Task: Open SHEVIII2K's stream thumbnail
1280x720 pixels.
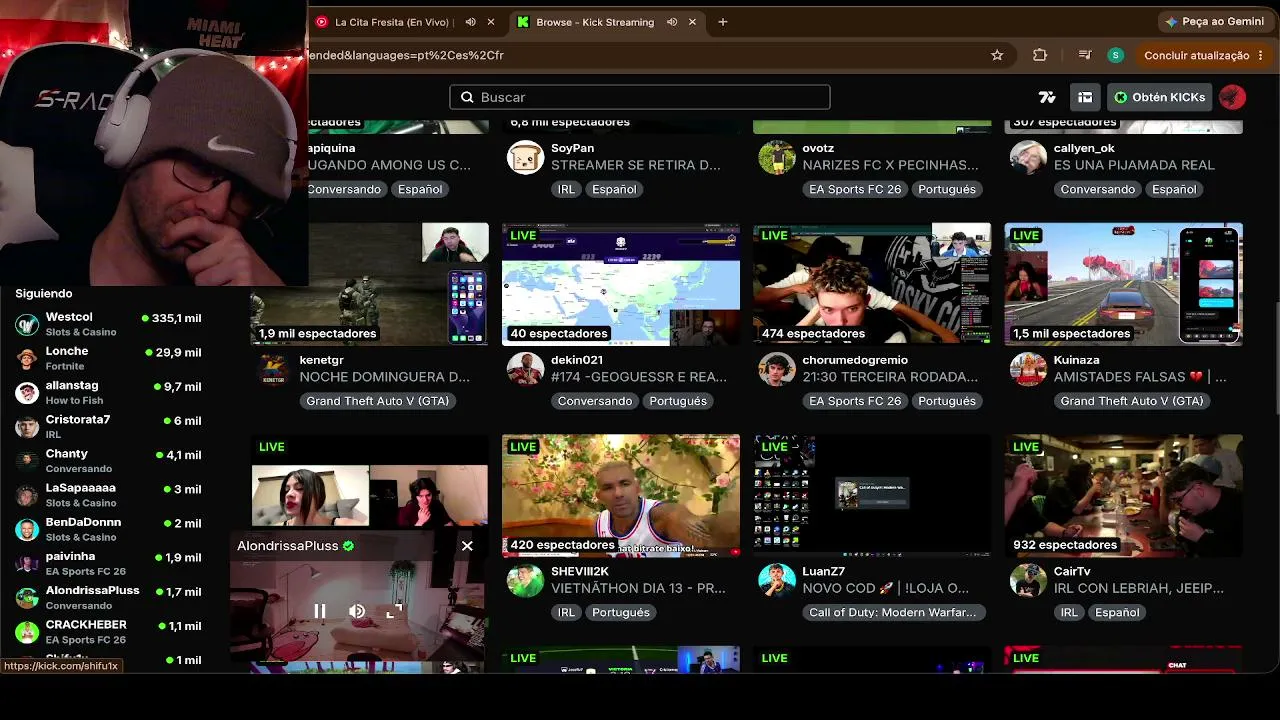Action: tap(621, 496)
